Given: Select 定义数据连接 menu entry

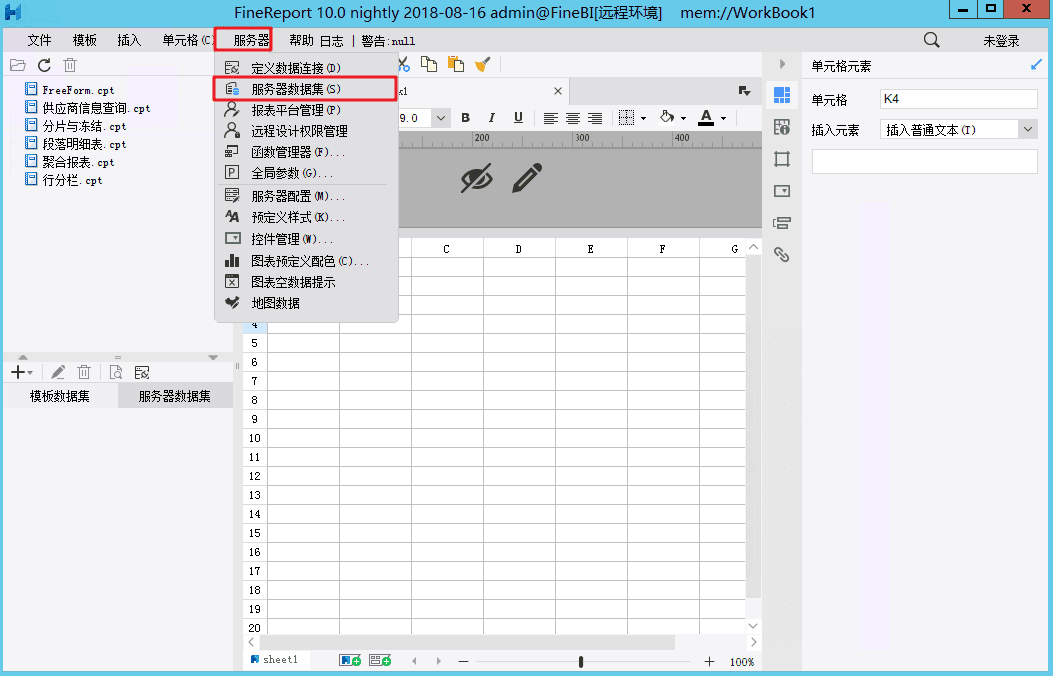Looking at the screenshot, I should pos(306,68).
